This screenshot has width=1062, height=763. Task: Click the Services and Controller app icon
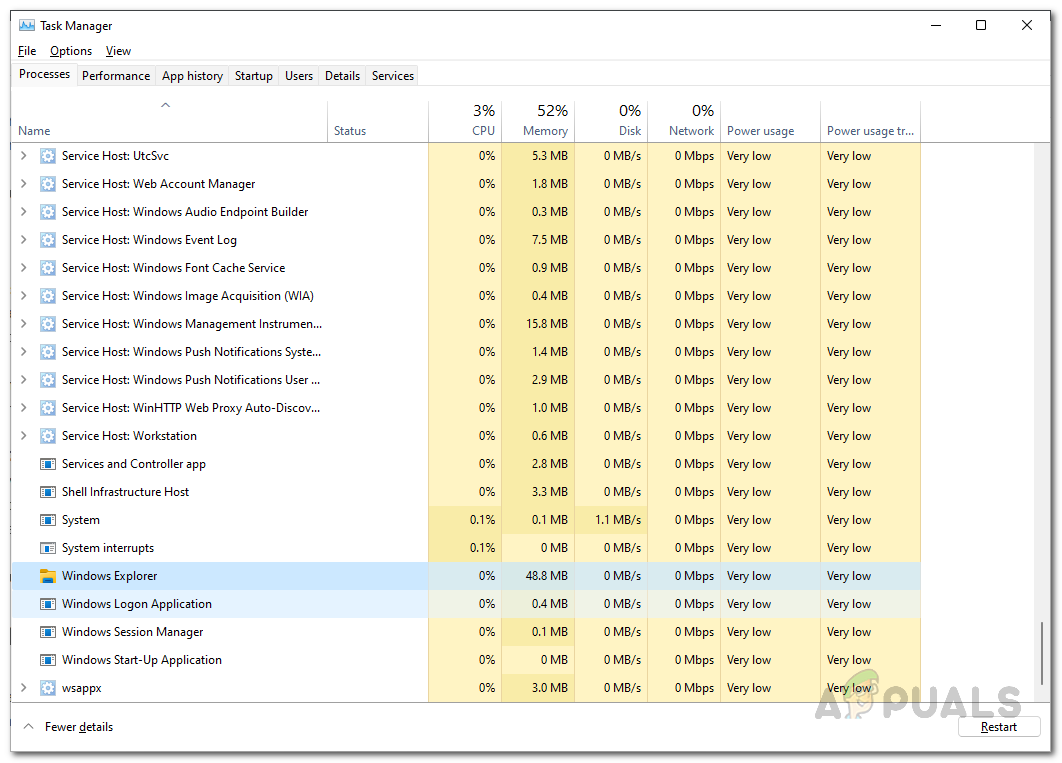point(48,464)
